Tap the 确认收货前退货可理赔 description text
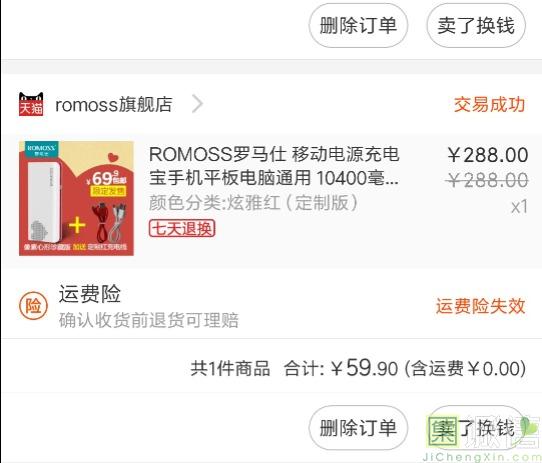Screen dimensions: 542x463 click(149, 320)
